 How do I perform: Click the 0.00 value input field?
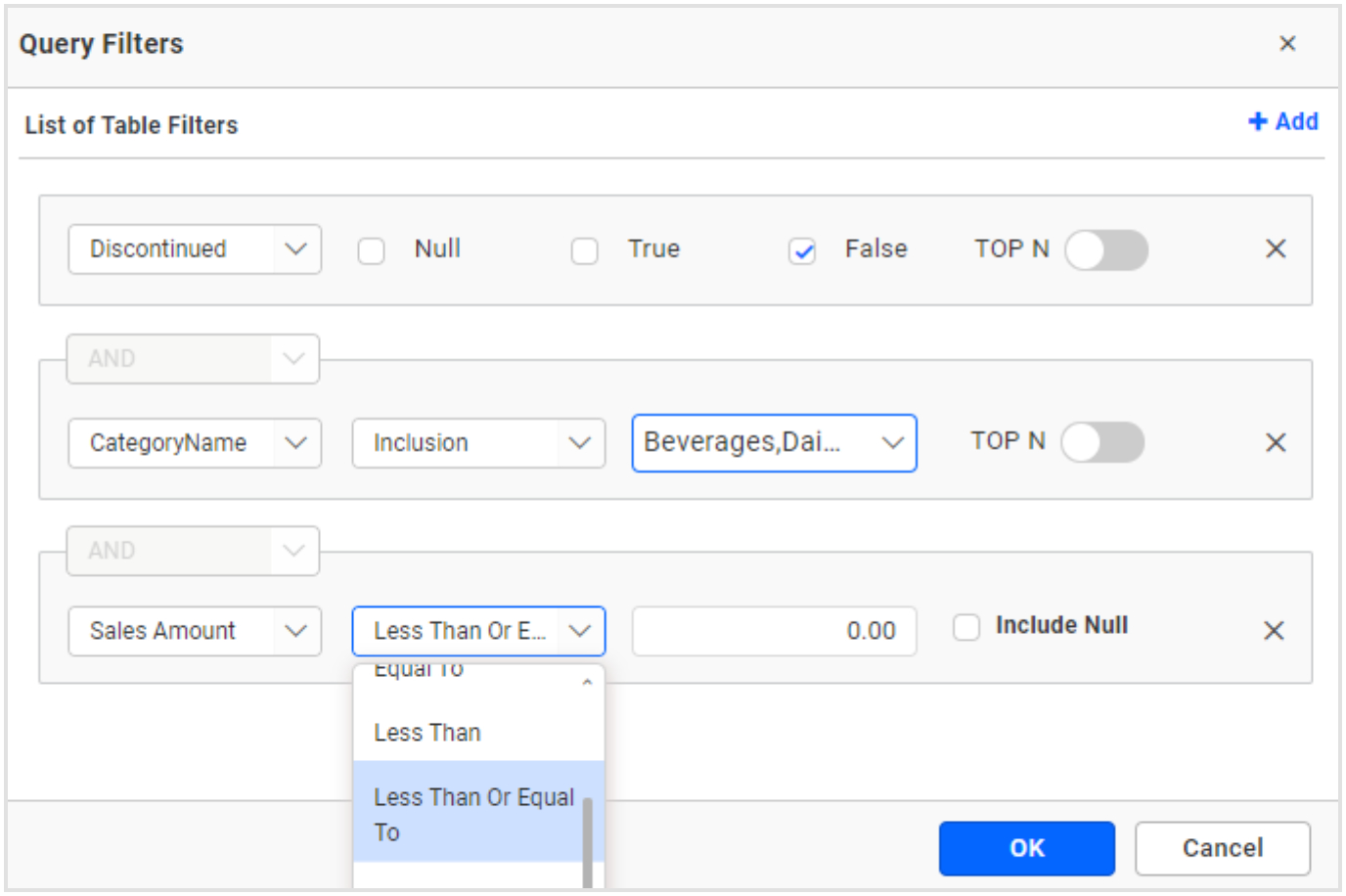(773, 631)
